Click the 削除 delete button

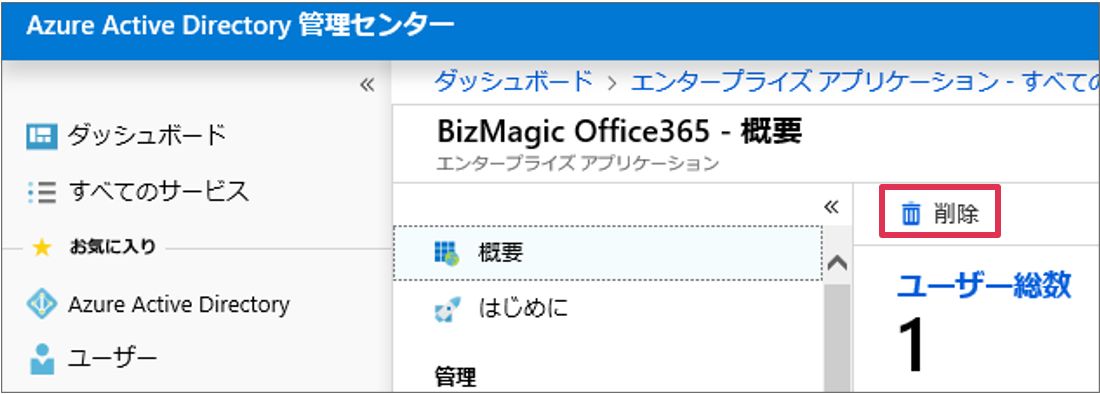click(x=940, y=214)
